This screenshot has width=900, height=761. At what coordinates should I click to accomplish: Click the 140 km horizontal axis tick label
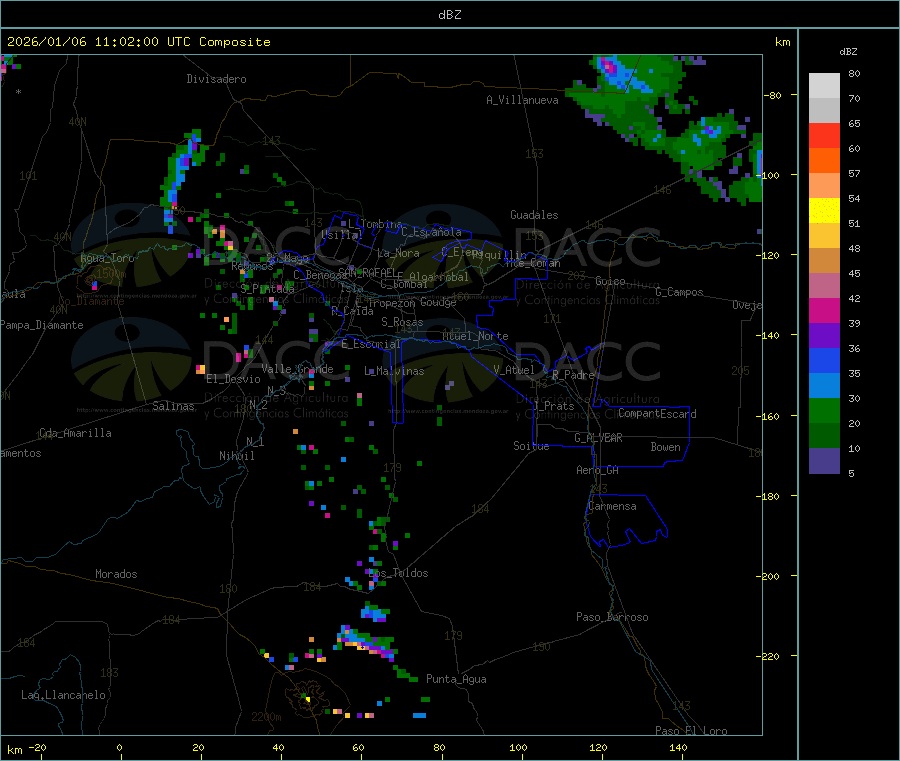coord(678,747)
